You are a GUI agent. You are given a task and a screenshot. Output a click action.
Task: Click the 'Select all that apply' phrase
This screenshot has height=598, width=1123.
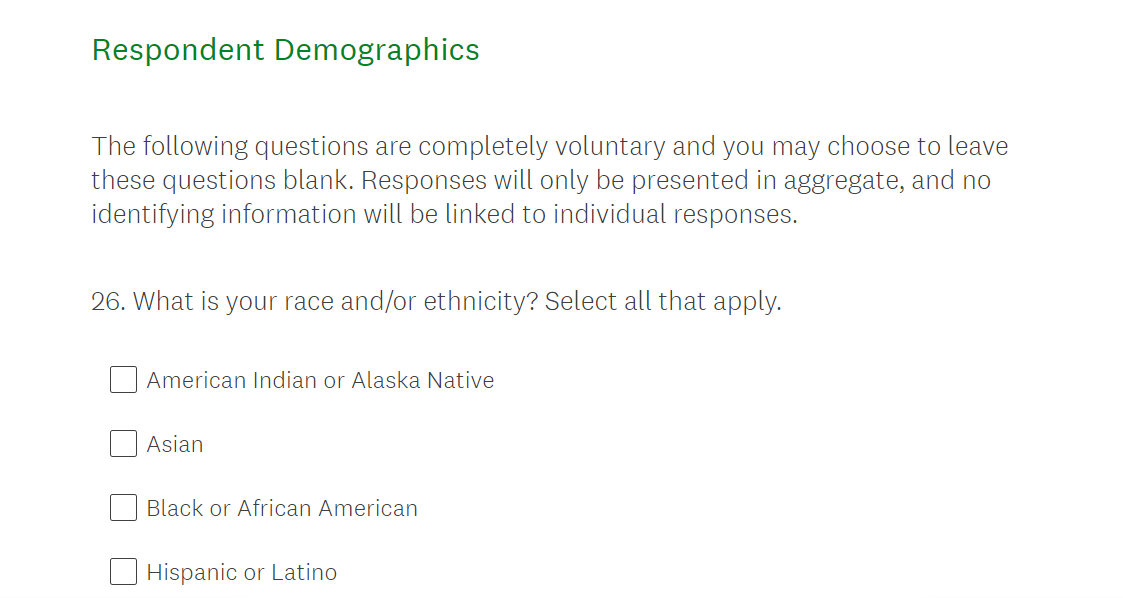662,301
